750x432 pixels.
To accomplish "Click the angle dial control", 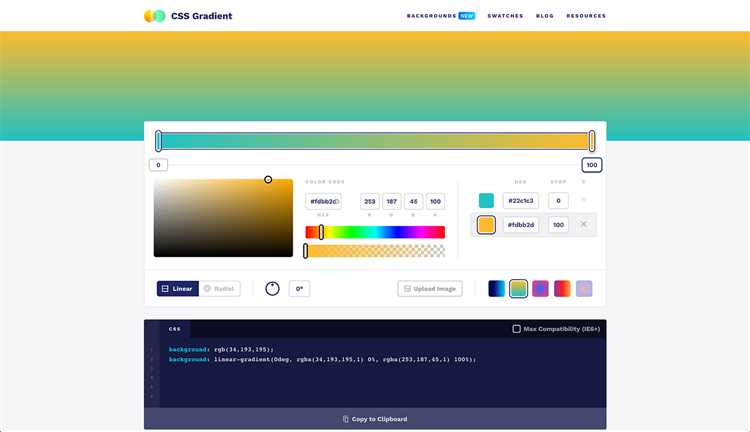I will click(x=272, y=288).
